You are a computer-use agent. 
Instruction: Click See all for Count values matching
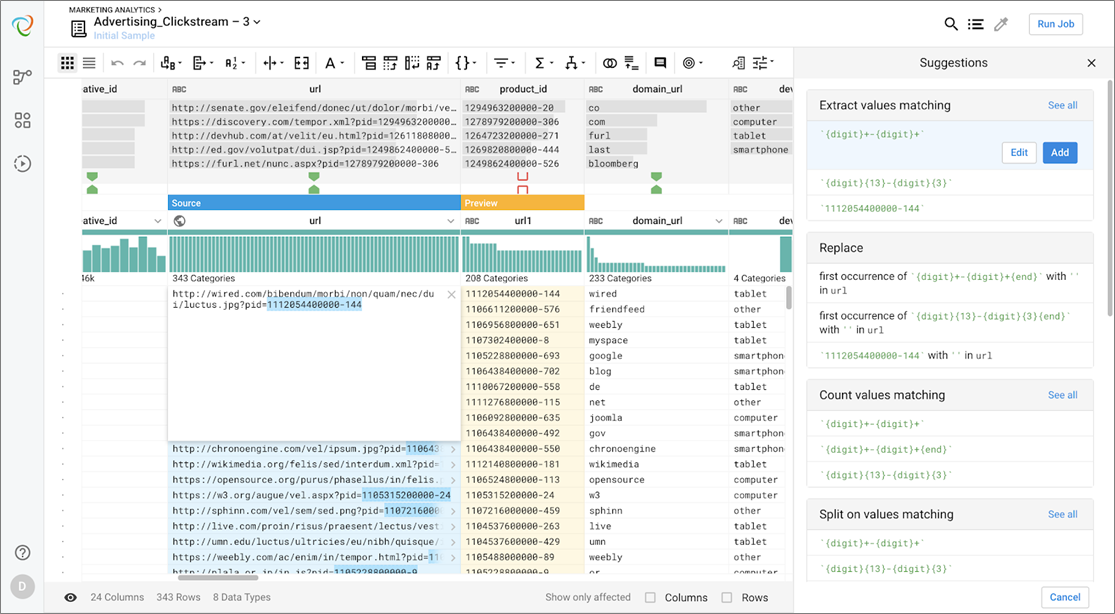[1062, 395]
